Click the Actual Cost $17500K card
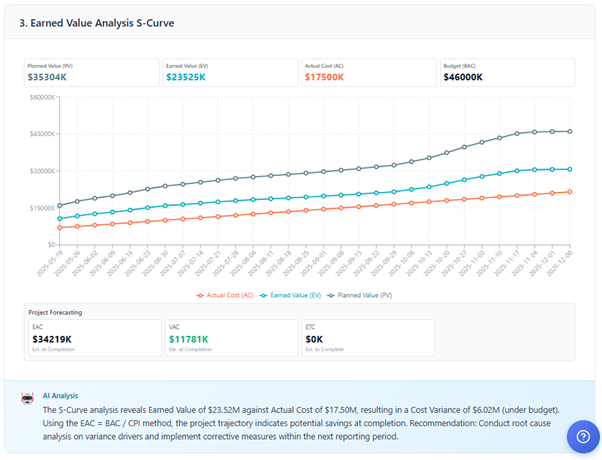 pos(368,73)
